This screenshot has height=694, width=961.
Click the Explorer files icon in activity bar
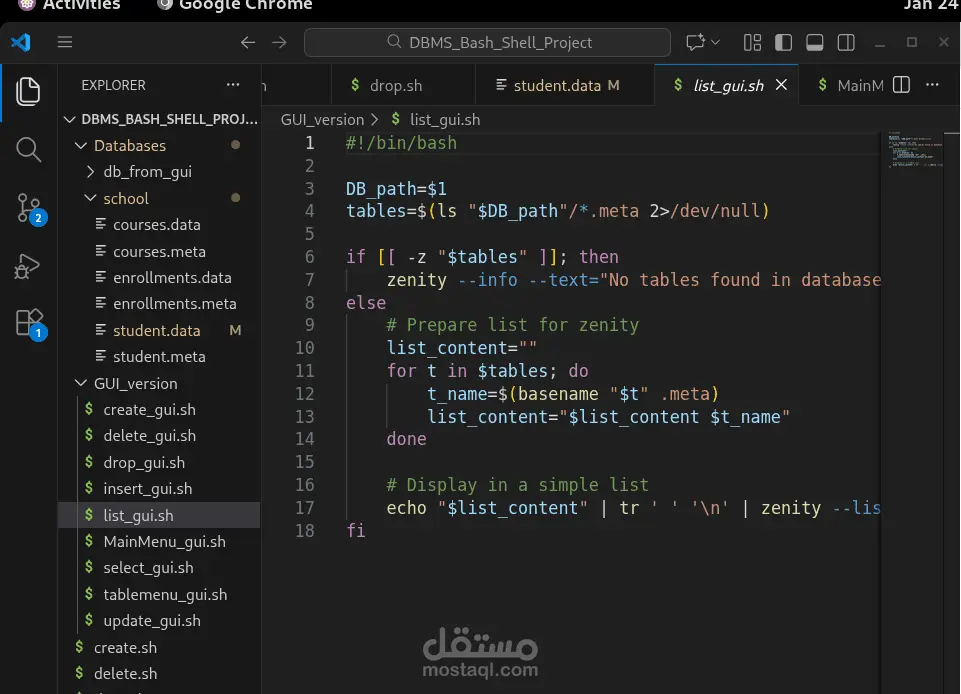[x=28, y=91]
